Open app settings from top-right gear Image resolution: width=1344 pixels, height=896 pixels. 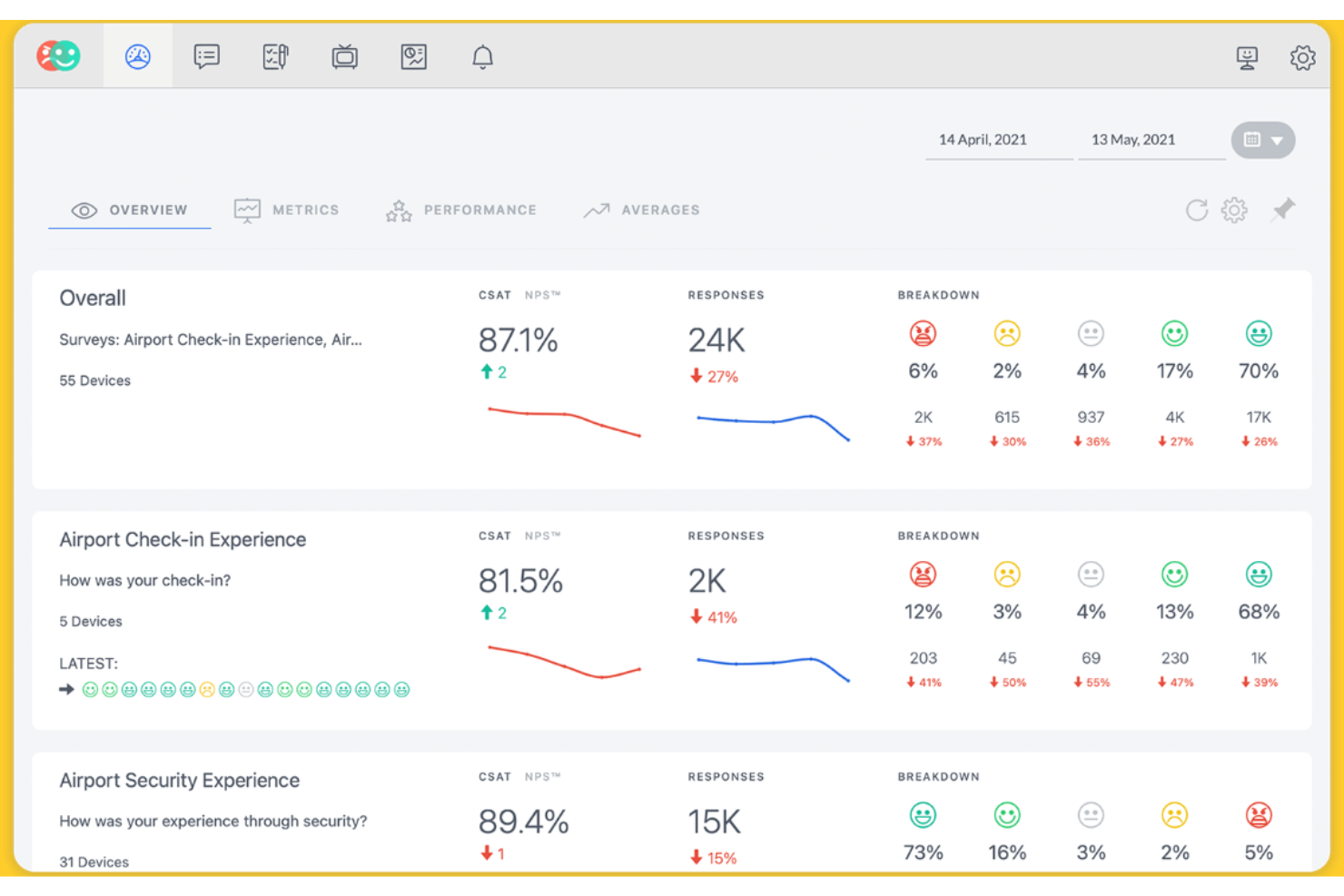(1303, 56)
